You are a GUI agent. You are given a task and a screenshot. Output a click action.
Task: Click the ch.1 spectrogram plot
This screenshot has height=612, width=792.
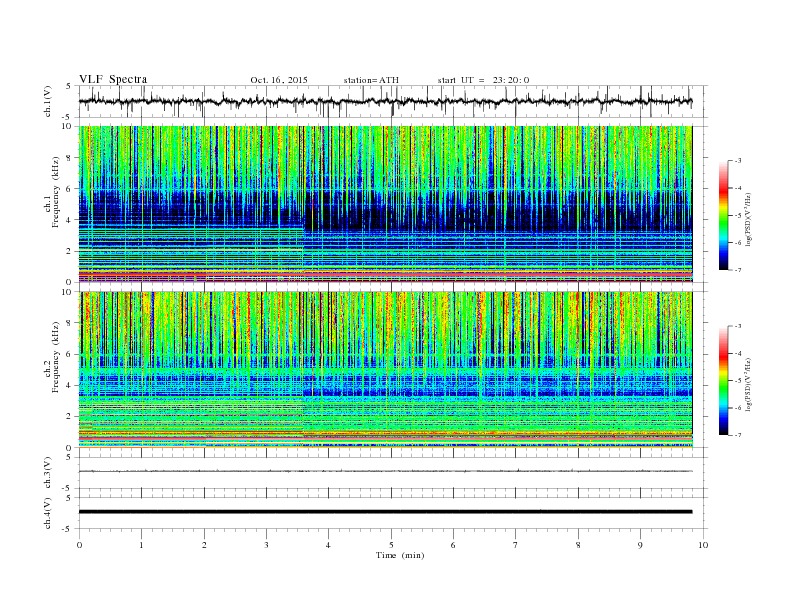386,204
